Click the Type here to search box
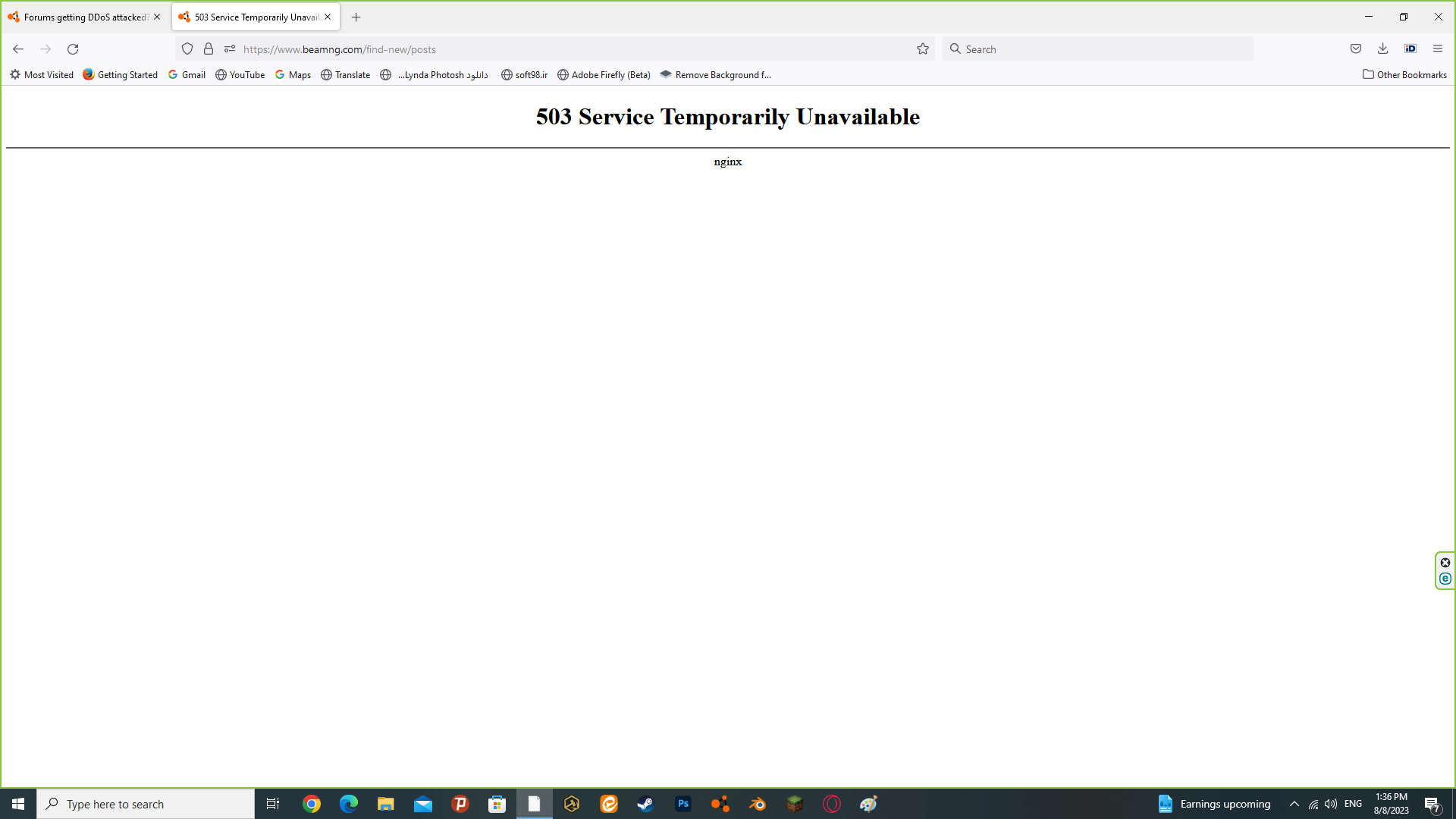This screenshot has width=1456, height=819. 146,804
